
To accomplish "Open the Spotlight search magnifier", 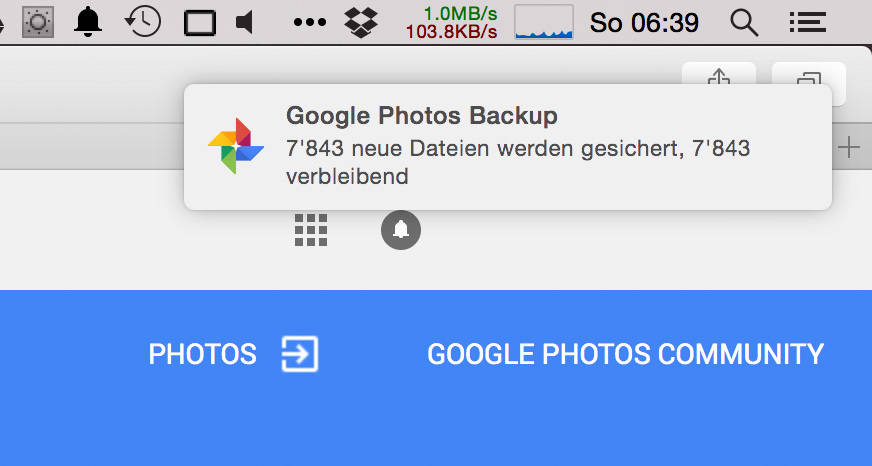I will point(744,23).
